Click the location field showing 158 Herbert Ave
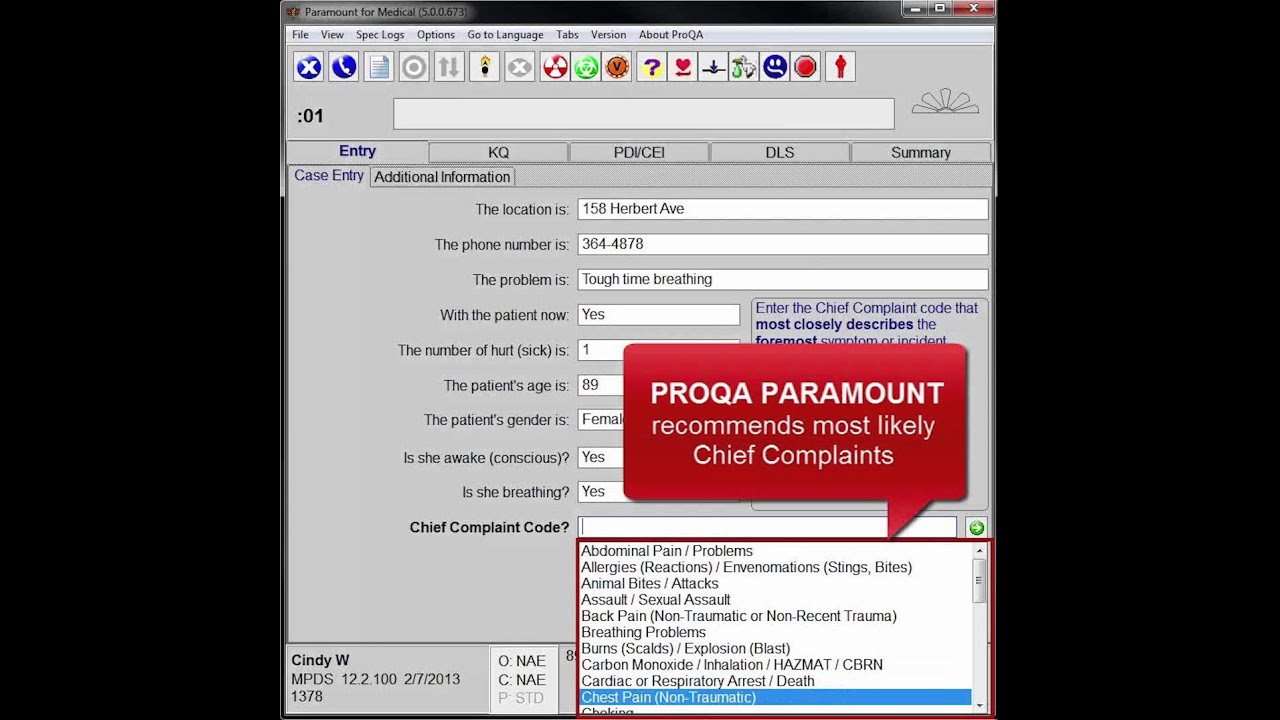The height and width of the screenshot is (720, 1280). click(x=783, y=209)
